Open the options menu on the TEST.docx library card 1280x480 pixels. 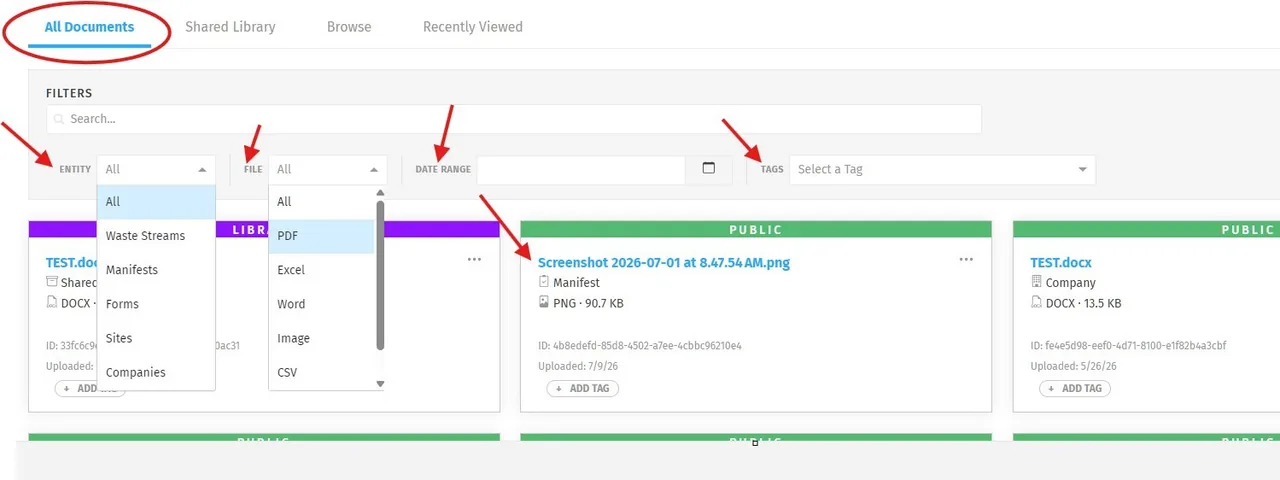(474, 260)
